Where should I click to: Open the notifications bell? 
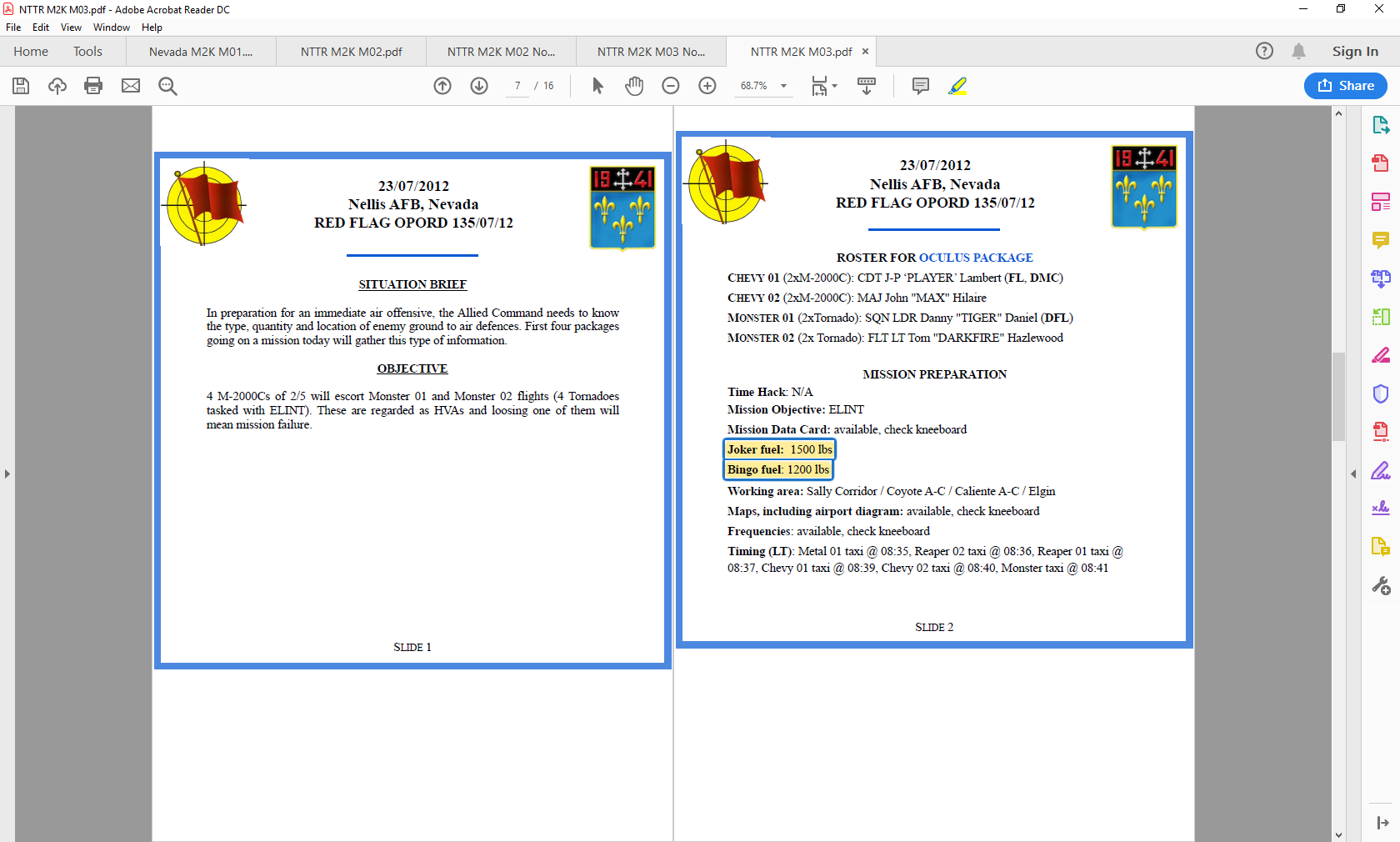1298,51
